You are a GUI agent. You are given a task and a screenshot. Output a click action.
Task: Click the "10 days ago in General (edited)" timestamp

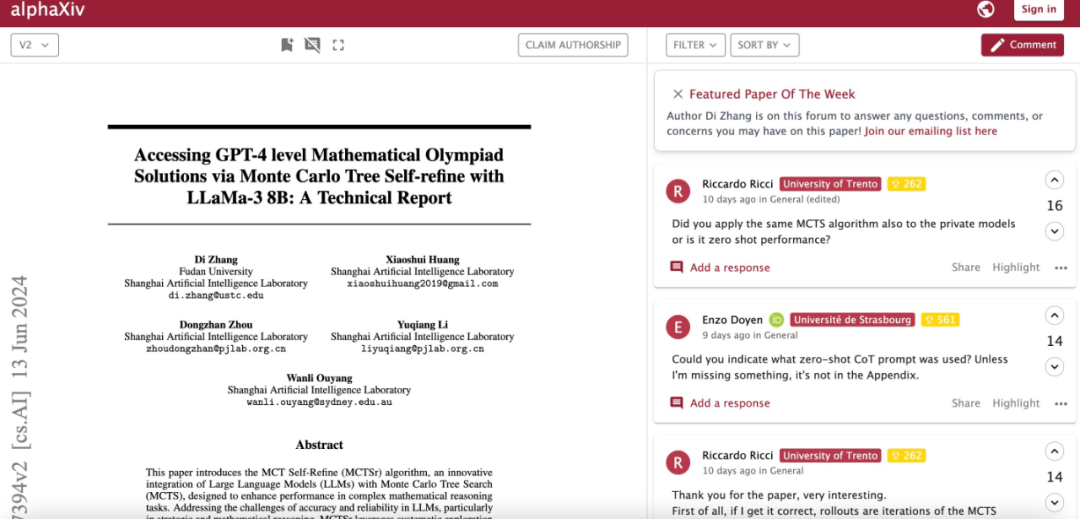tap(771, 200)
